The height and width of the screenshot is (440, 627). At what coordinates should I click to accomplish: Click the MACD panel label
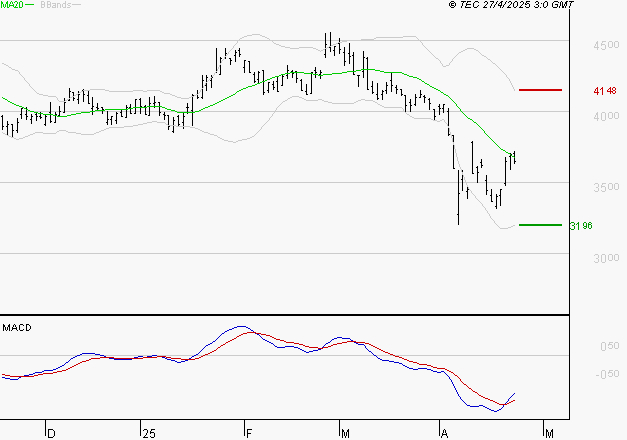(x=17, y=328)
